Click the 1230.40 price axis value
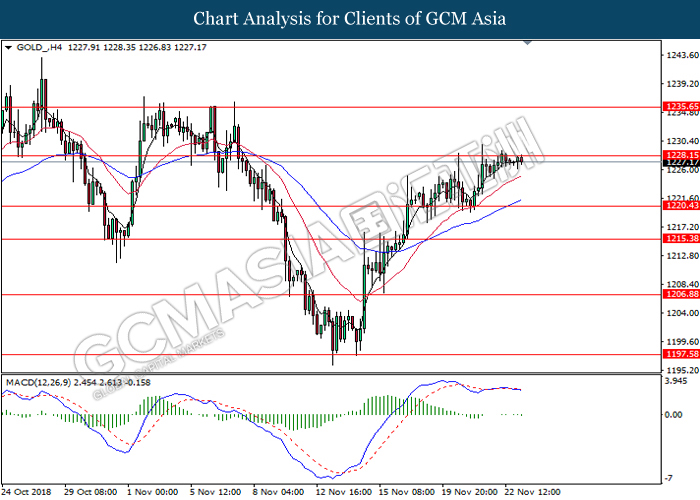The image size is (700, 500). [x=682, y=141]
